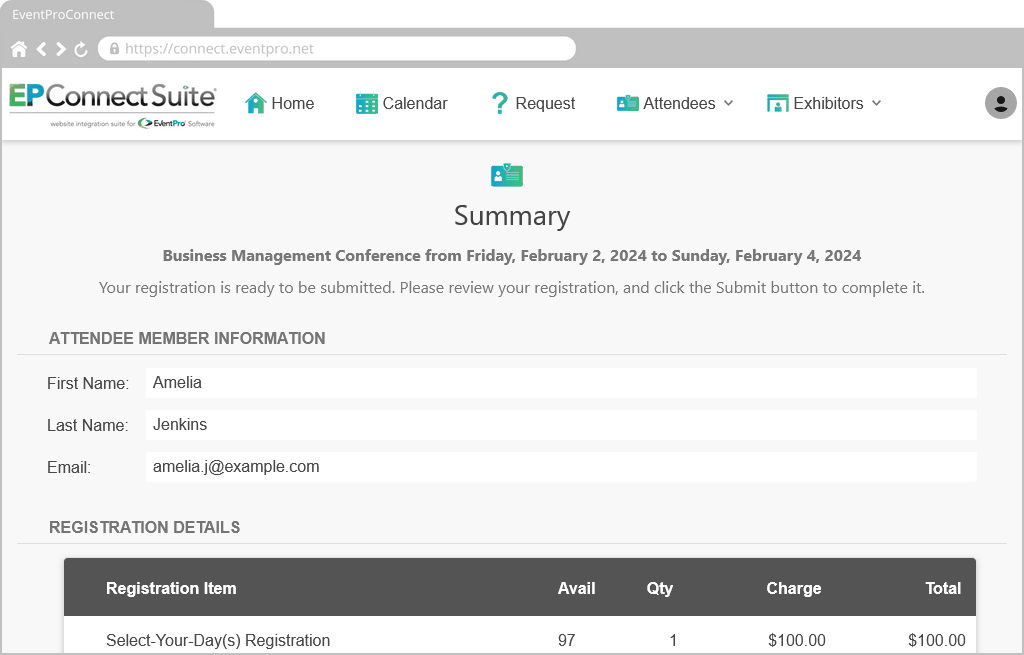
Task: Click the Total column header
Action: pos(943,588)
